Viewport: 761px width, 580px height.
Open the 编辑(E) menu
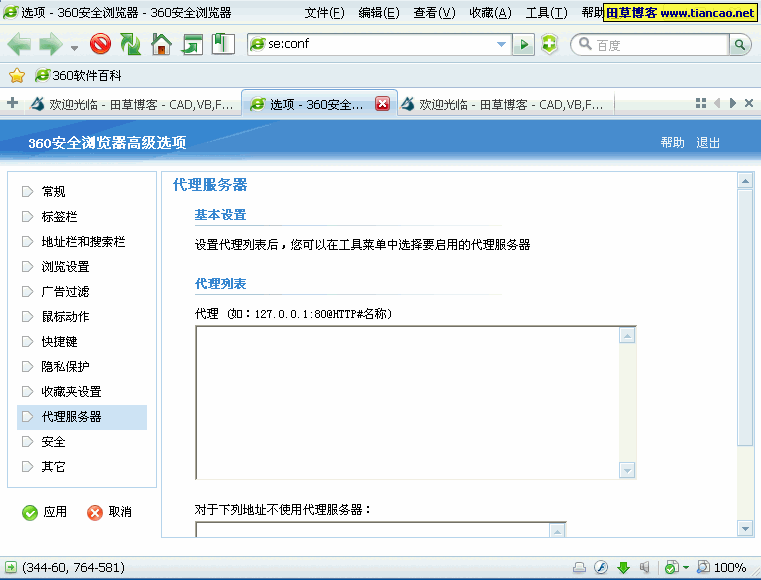click(x=379, y=13)
